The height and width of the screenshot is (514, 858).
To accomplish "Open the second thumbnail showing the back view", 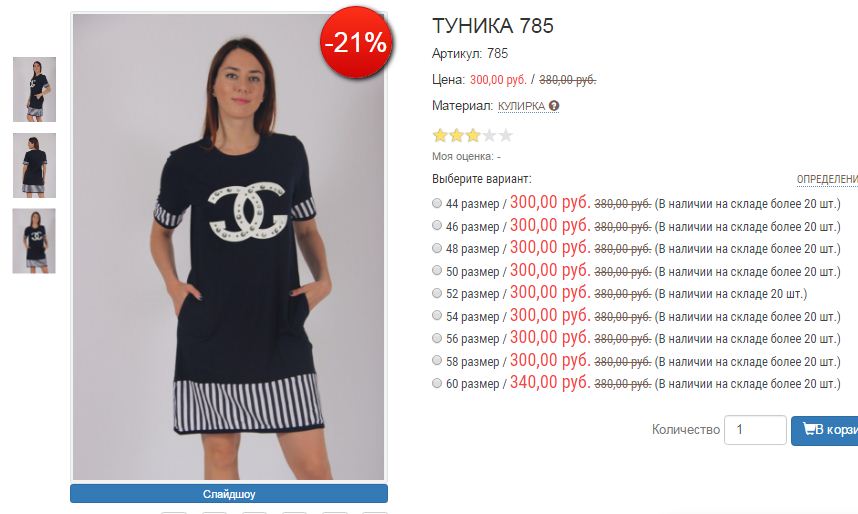I will click(34, 165).
